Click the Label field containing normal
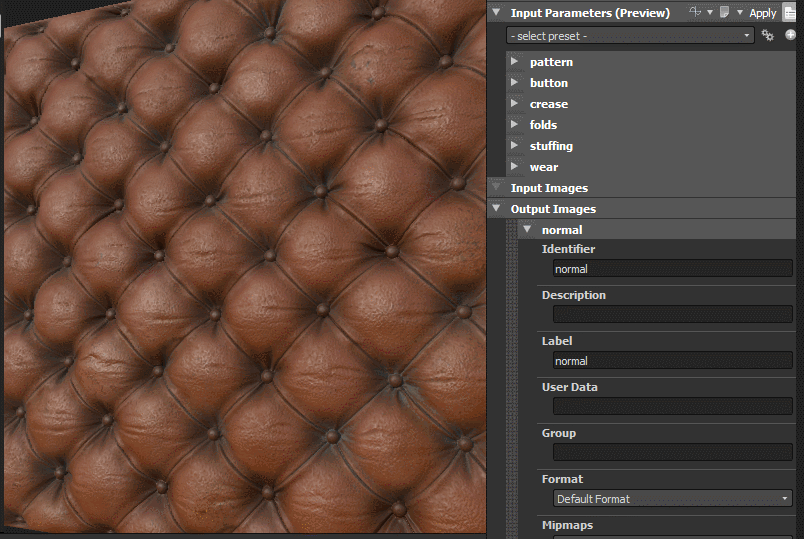The width and height of the screenshot is (804, 539). point(673,360)
